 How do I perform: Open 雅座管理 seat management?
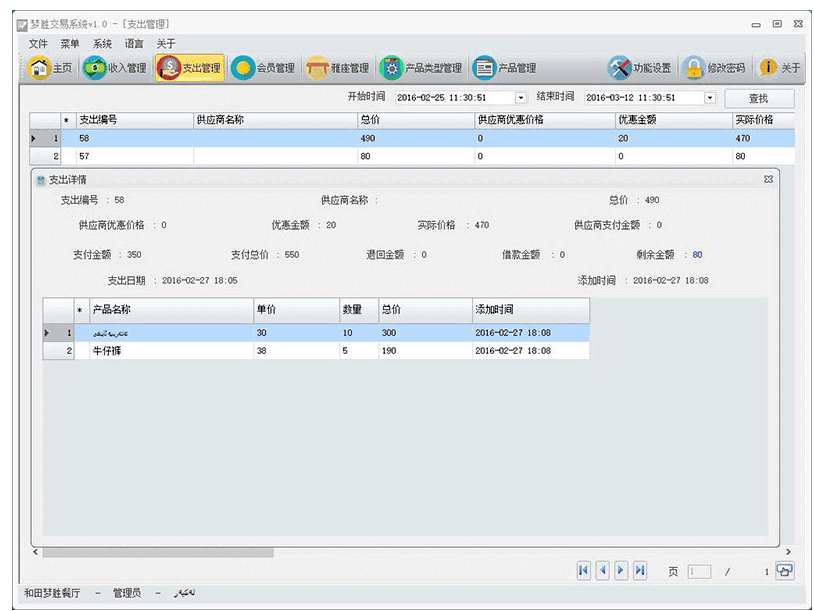pyautogui.click(x=337, y=68)
